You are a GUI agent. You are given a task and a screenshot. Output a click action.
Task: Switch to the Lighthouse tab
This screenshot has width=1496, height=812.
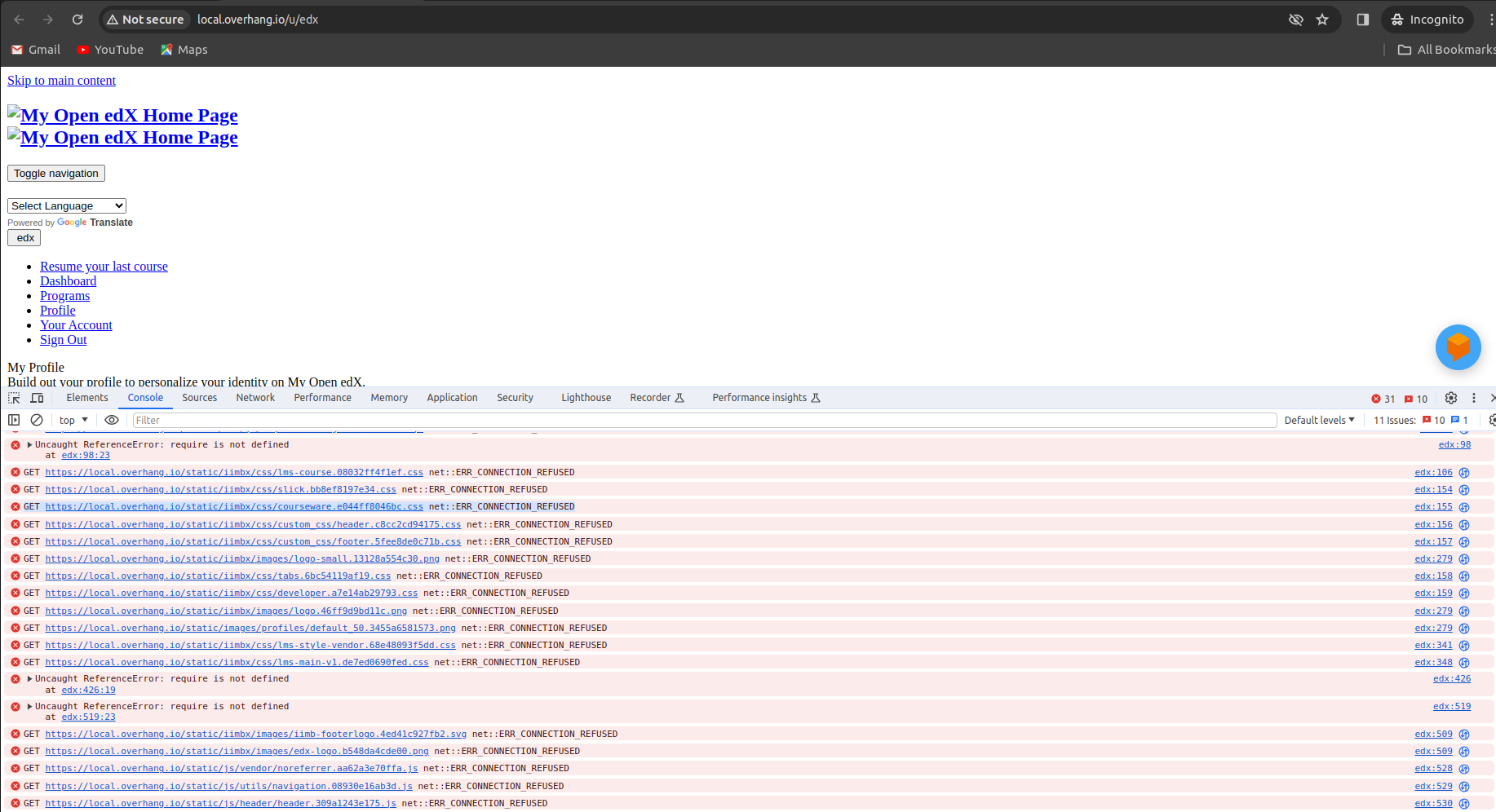coord(586,398)
